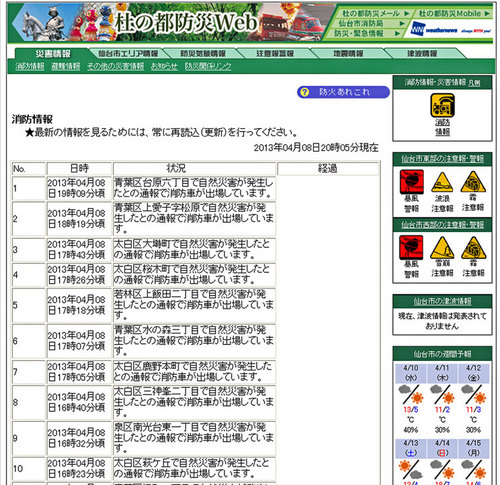Select row 8 status about 太白区三神峯二丁目
500x485 pixels.
click(x=195, y=402)
